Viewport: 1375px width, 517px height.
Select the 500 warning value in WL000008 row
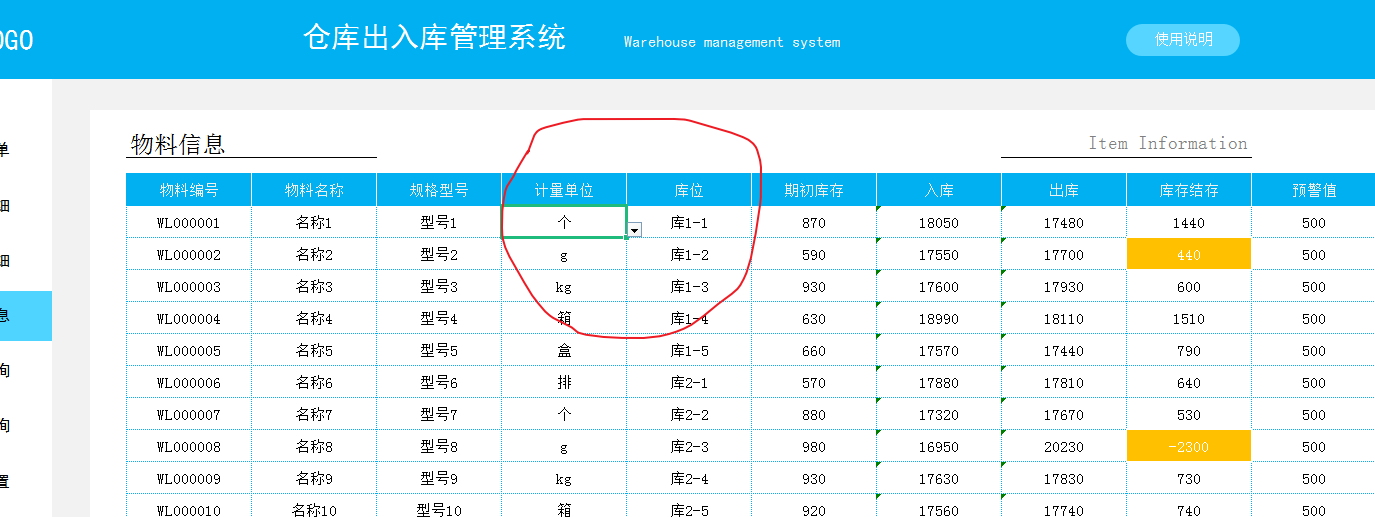(1314, 447)
